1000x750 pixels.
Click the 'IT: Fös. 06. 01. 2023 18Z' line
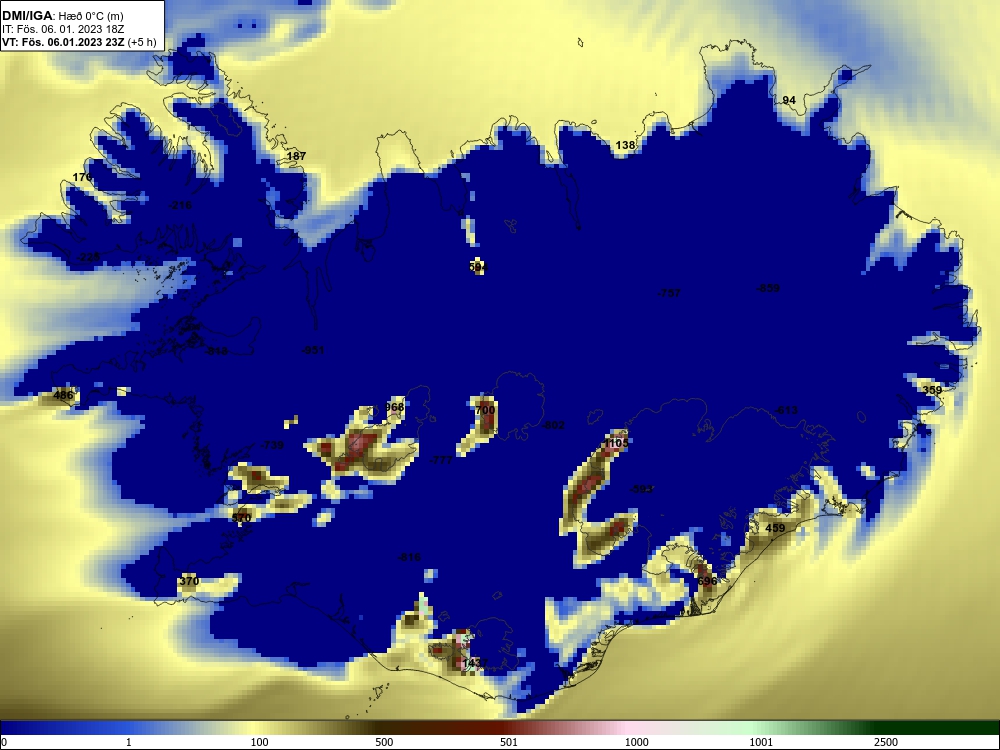(62, 29)
